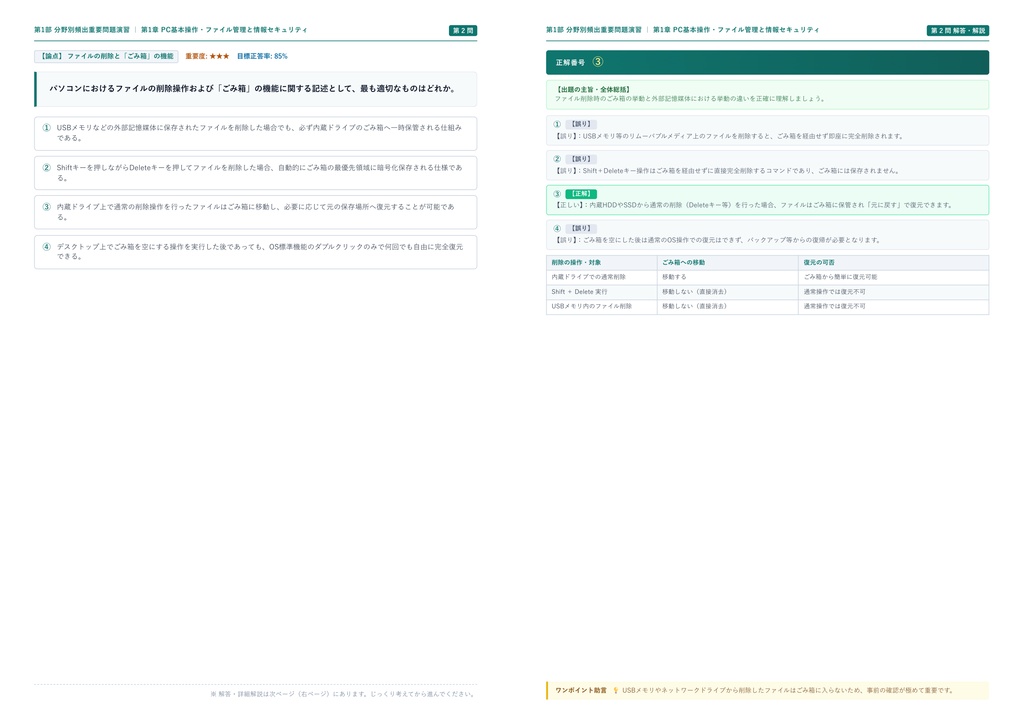Click the ワンポイント助言 label
The width and height of the screenshot is (1024, 724).
point(581,690)
